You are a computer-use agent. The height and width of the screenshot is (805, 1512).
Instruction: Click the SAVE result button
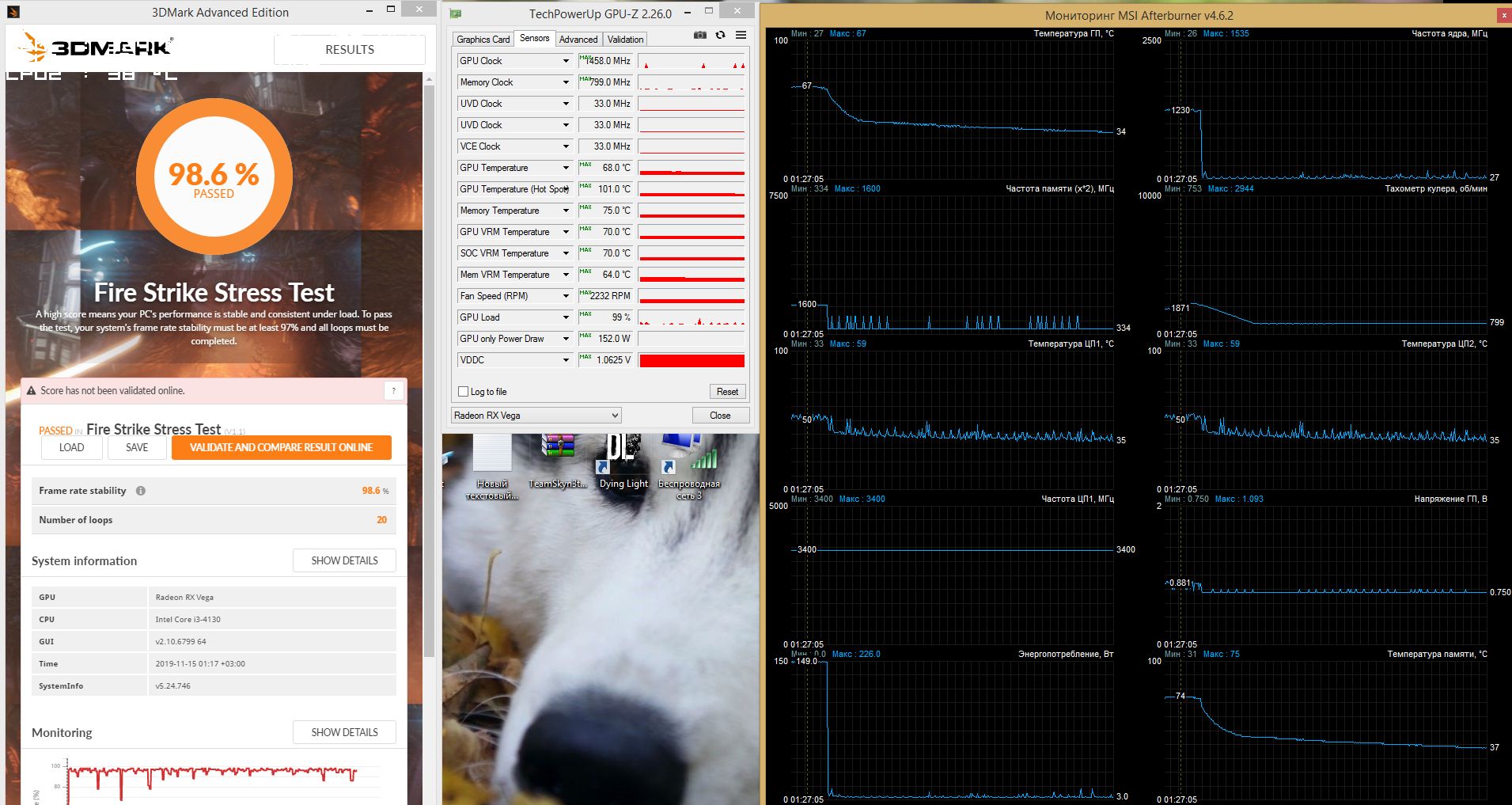[x=137, y=447]
